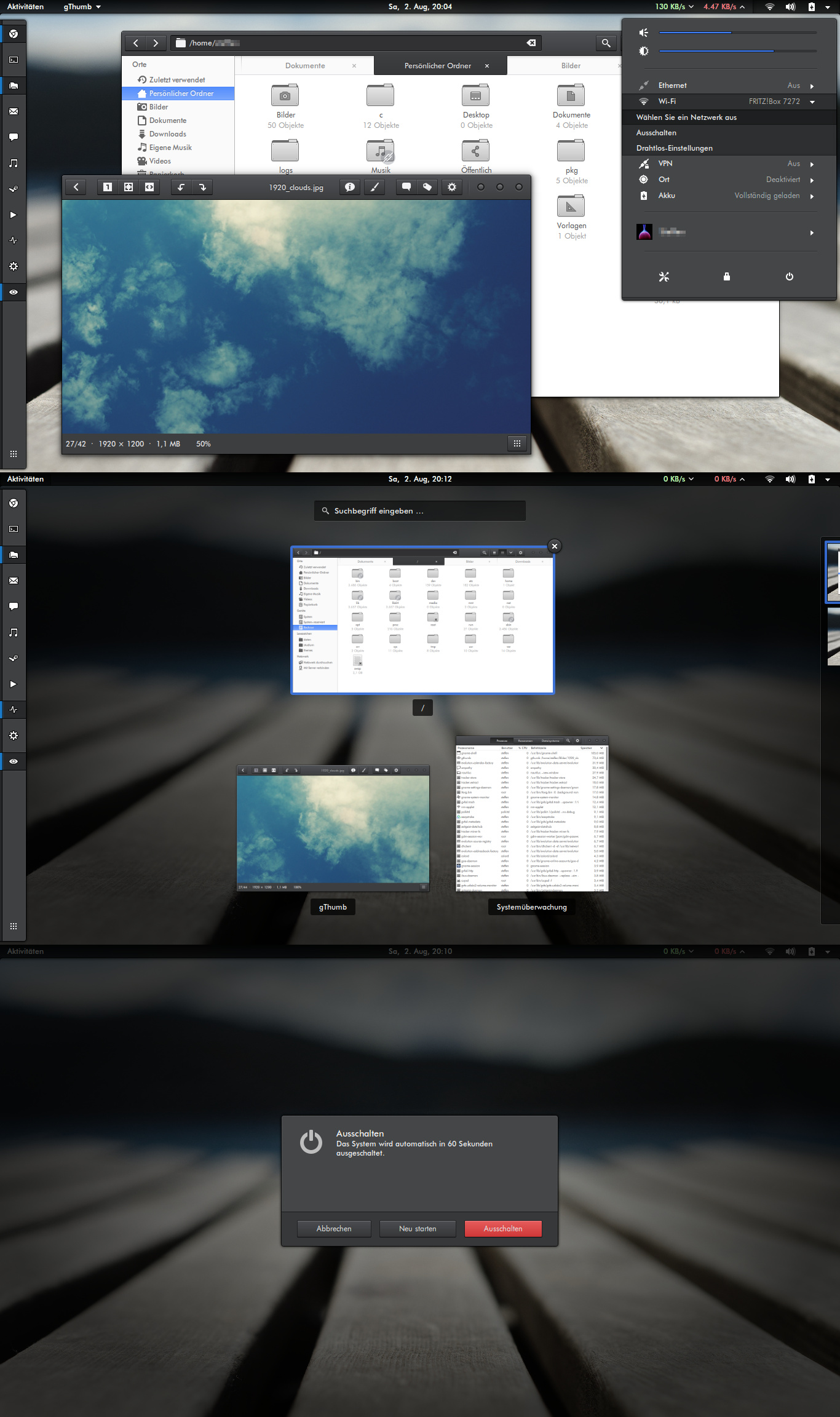
Task: Toggle thumbnail grid in gThumb status bar
Action: [x=517, y=443]
